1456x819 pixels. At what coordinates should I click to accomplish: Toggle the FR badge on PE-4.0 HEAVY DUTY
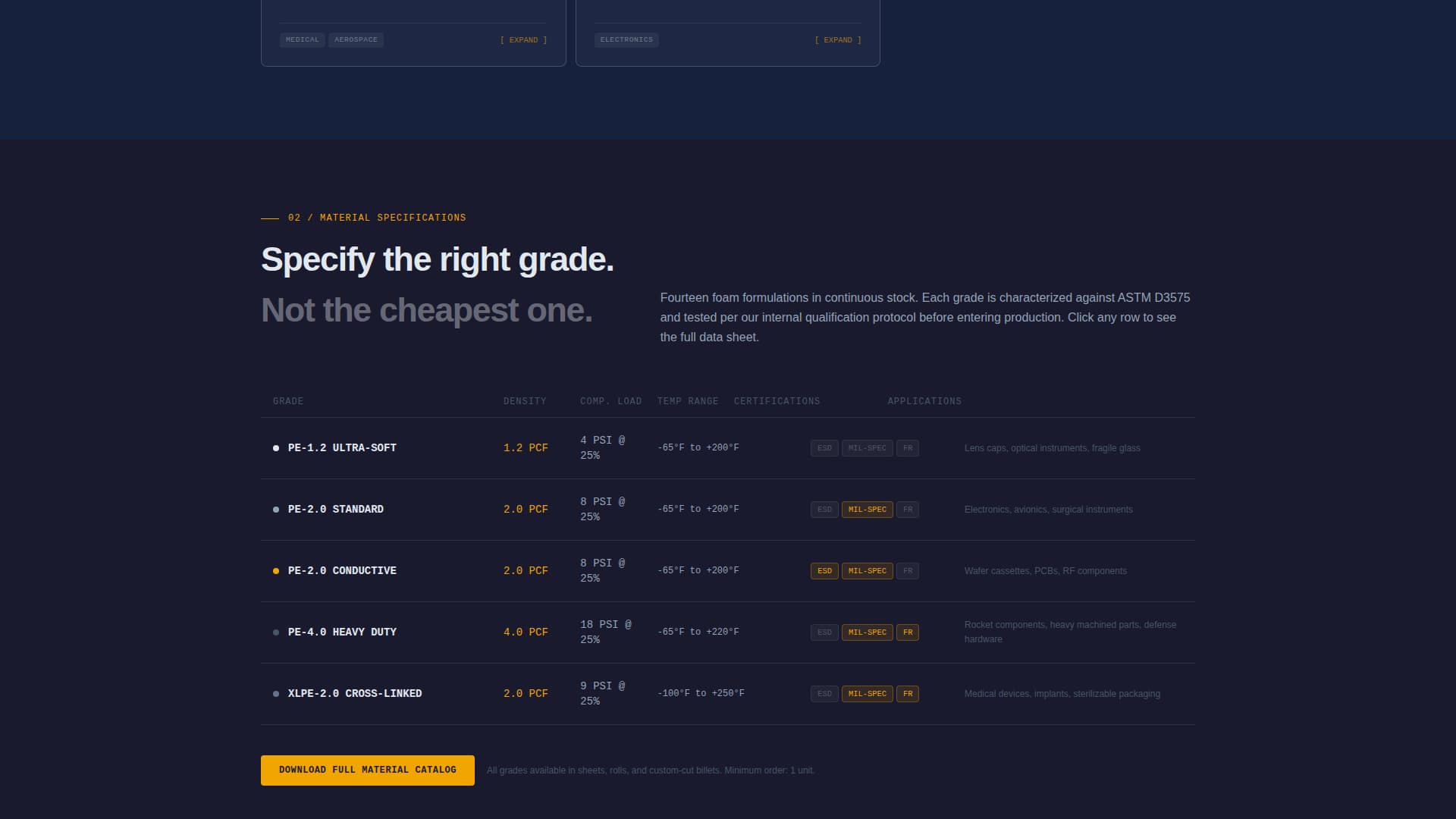907,632
